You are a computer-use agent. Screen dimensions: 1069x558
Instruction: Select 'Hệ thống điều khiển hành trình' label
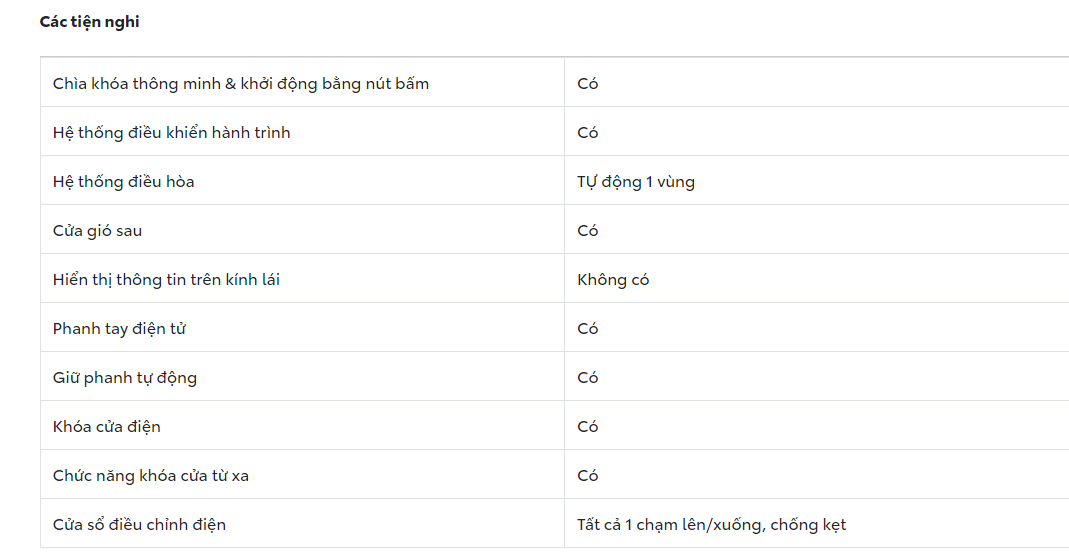[x=172, y=133]
